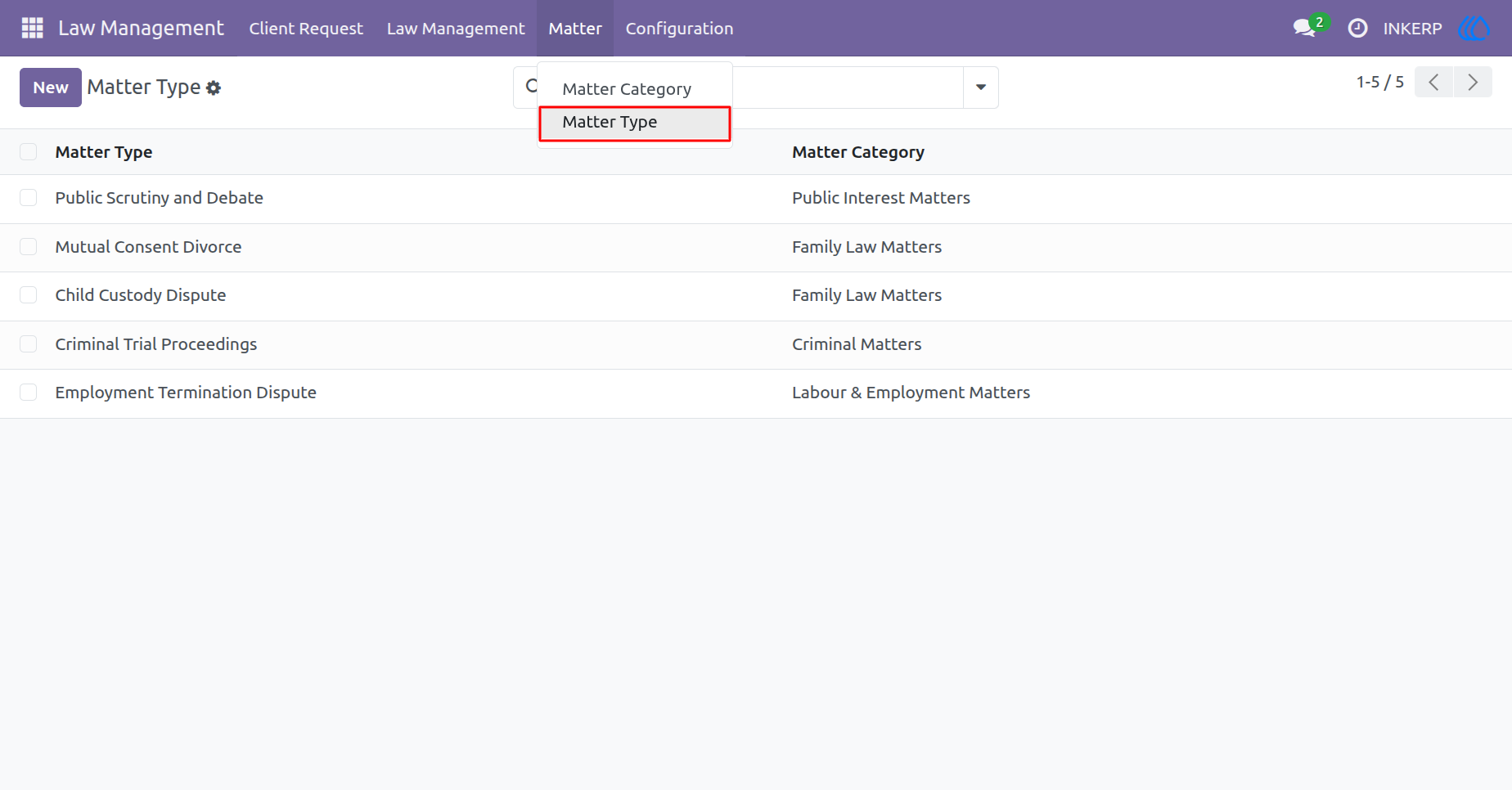The image size is (1512, 790).
Task: Open the Law Management navbar menu item
Action: point(456,28)
